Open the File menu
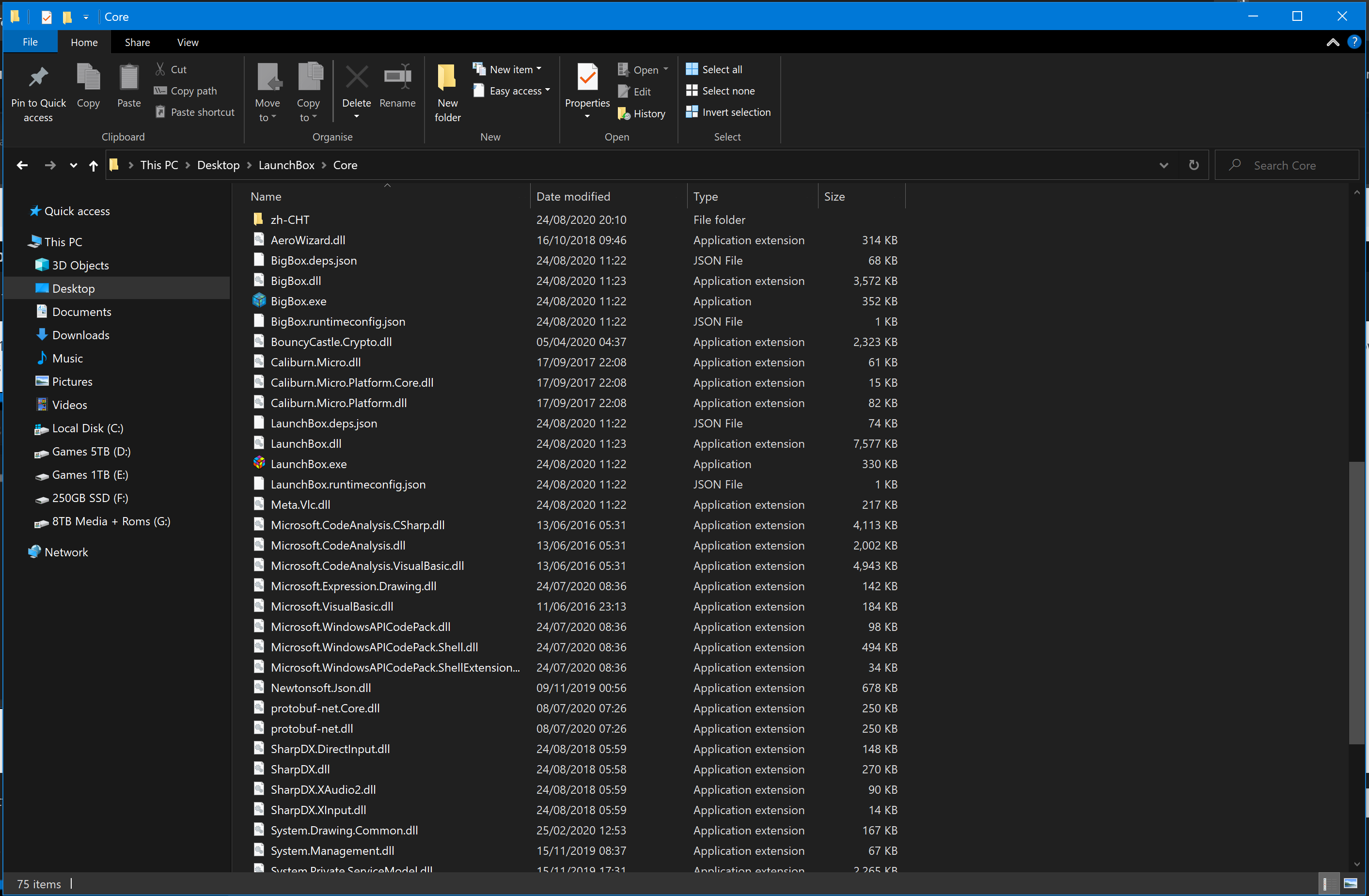 pyautogui.click(x=30, y=43)
